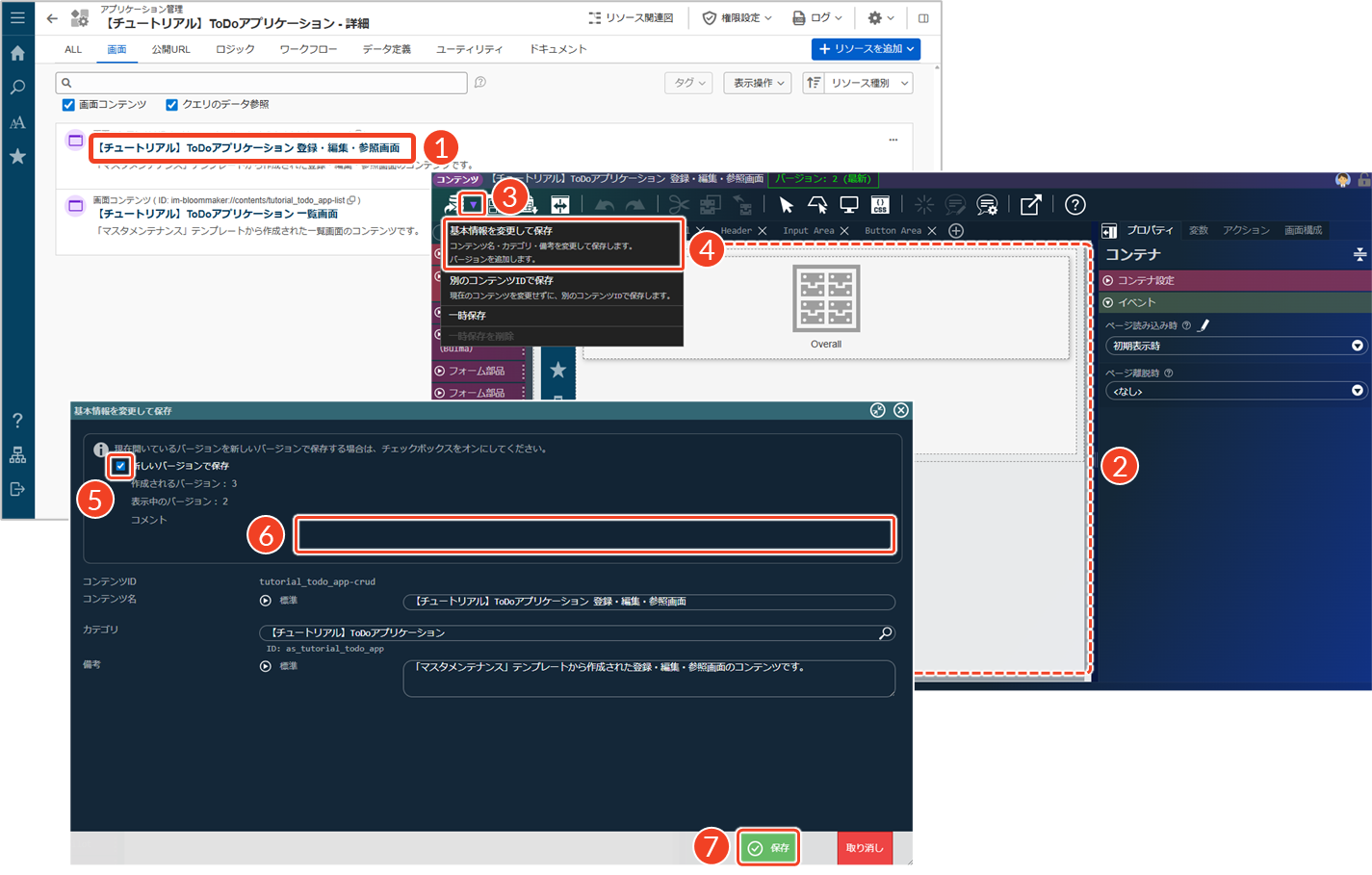This screenshot has width=1372, height=875.
Task: Click the リソースを追加 button
Action: (866, 49)
